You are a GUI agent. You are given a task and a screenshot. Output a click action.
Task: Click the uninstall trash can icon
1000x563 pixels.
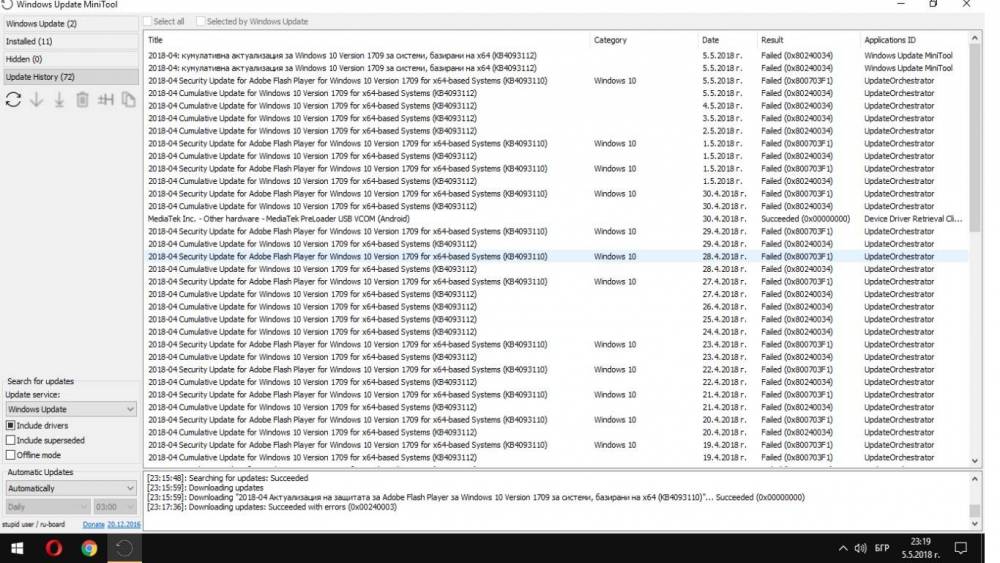point(82,99)
